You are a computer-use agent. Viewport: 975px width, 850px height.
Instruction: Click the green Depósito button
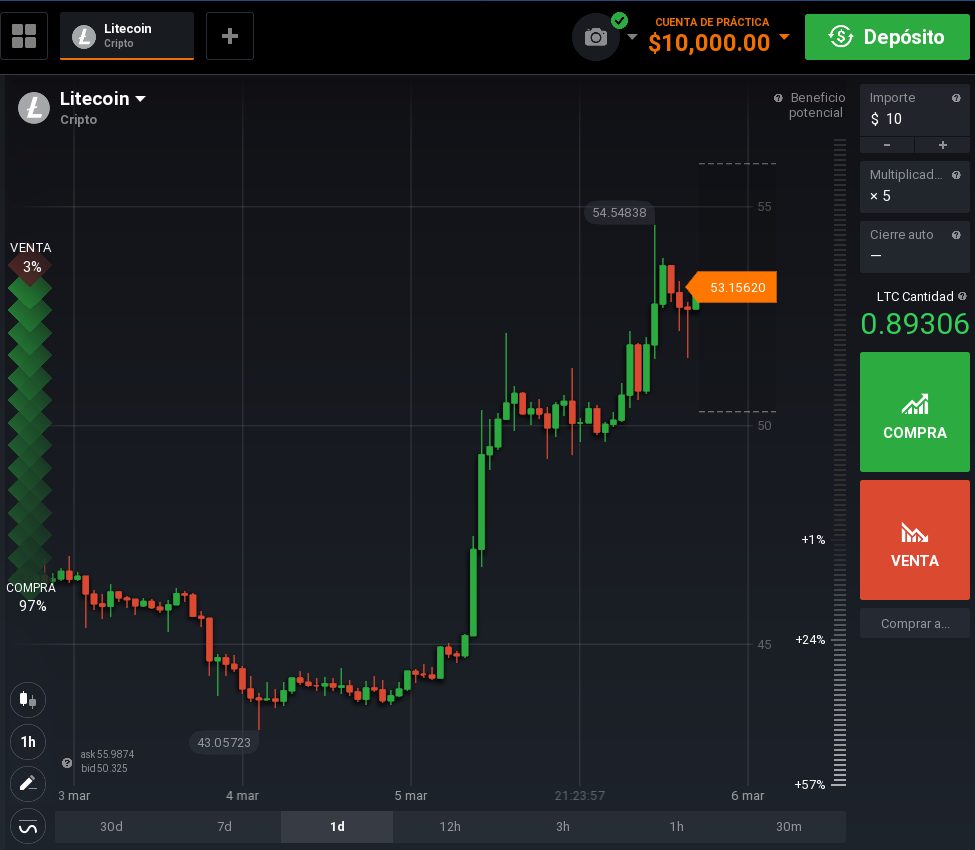click(x=887, y=37)
